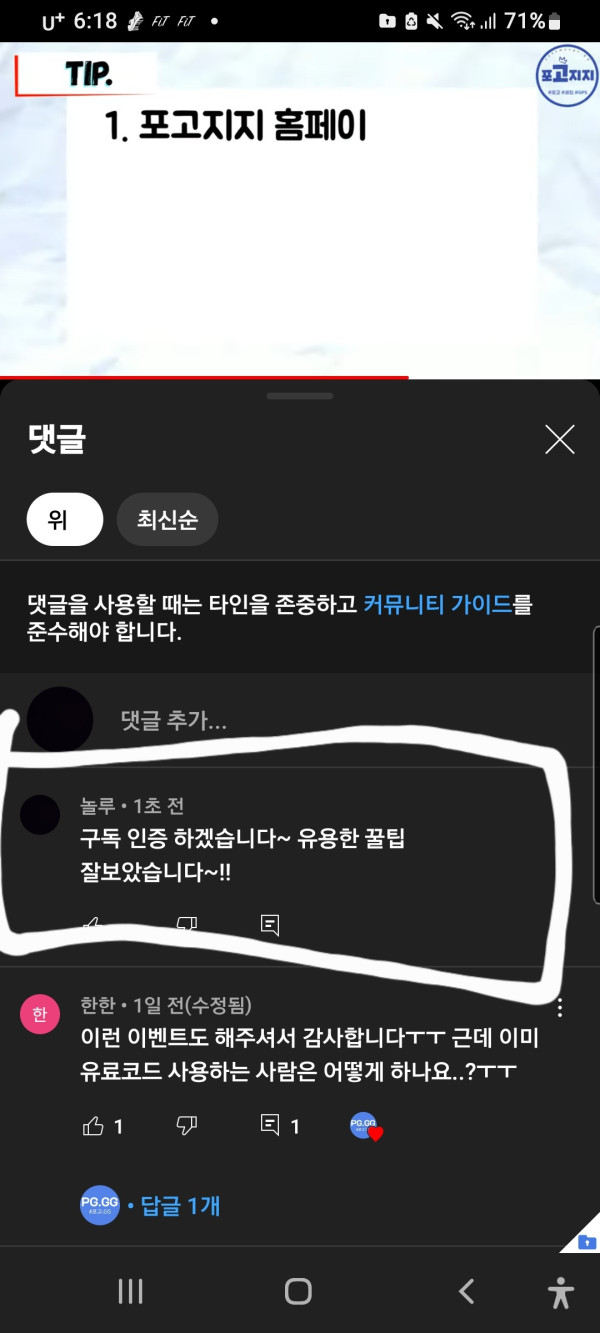Open the three-dot menu on 한한's comment
The height and width of the screenshot is (1333, 600).
coord(561,1008)
